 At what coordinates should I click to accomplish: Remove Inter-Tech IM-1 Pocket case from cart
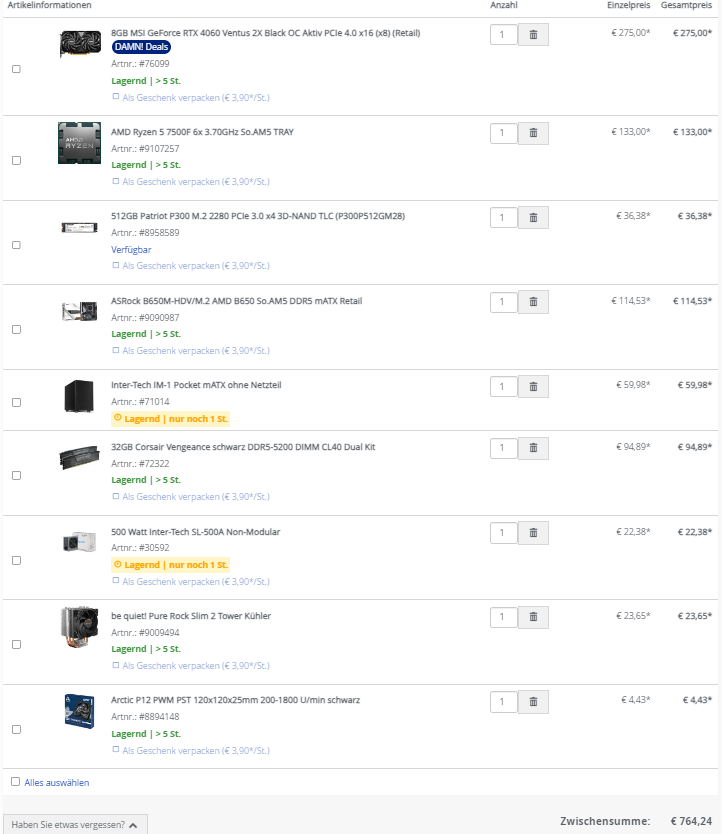point(533,387)
